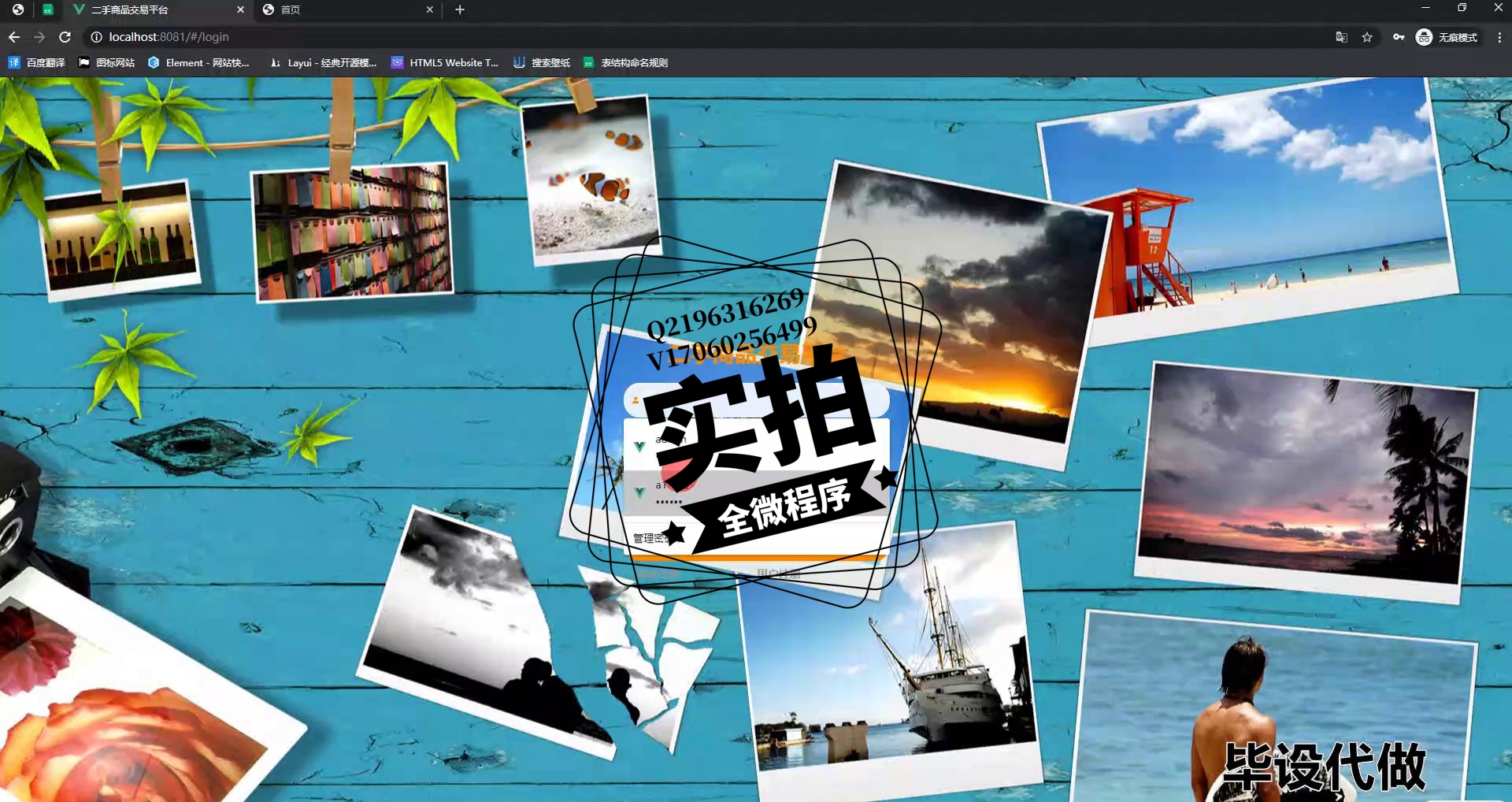The image size is (1512, 802).
Task: Bookmark this page with the star icon
Action: [1367, 37]
